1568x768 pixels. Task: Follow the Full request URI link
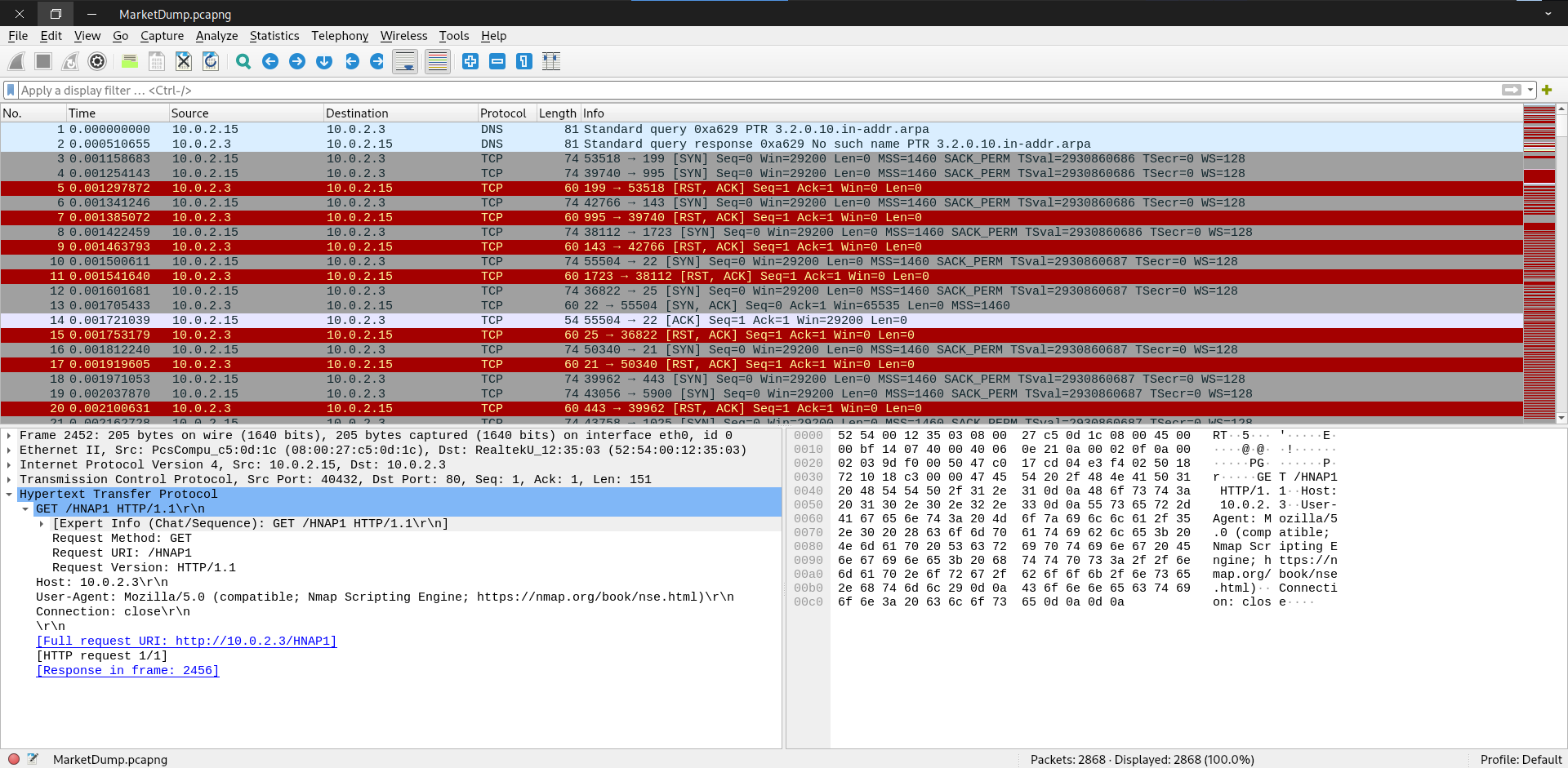point(186,641)
